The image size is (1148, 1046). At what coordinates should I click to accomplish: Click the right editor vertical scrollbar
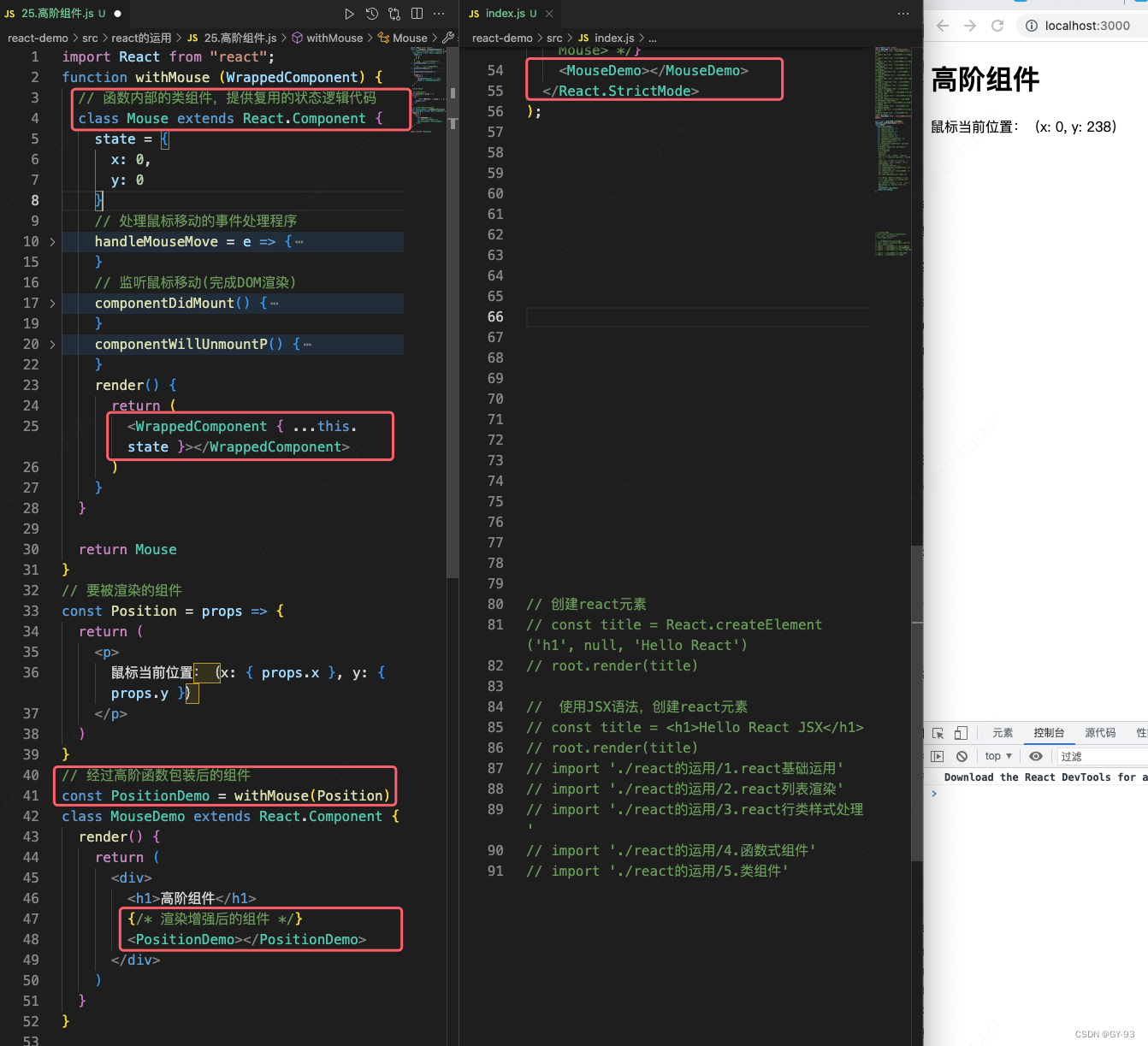(917, 701)
